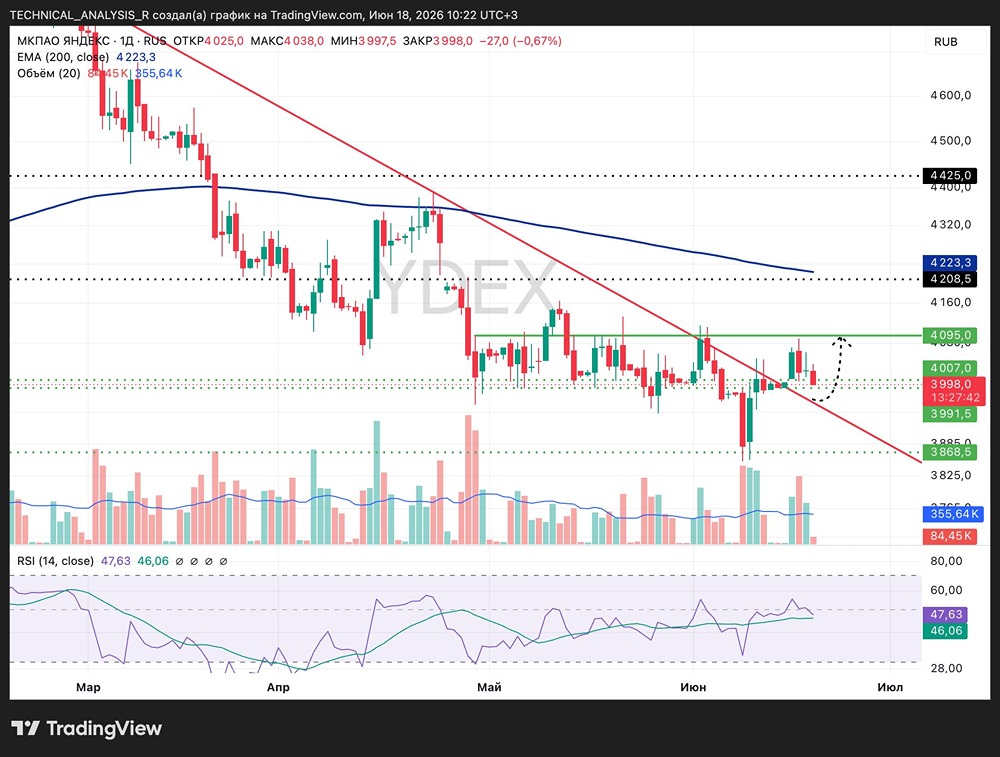Click the 4 320,0 price axis tick

(x=951, y=224)
